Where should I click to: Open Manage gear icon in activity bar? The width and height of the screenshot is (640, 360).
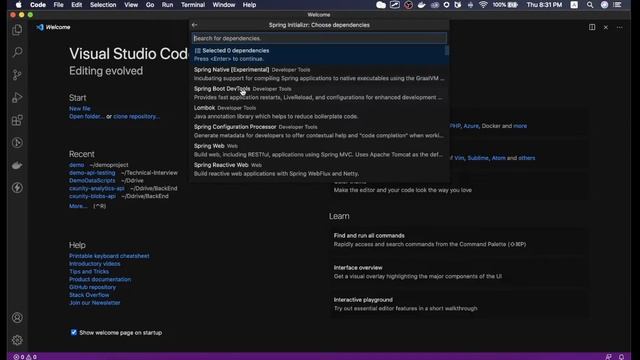[x=17, y=340]
